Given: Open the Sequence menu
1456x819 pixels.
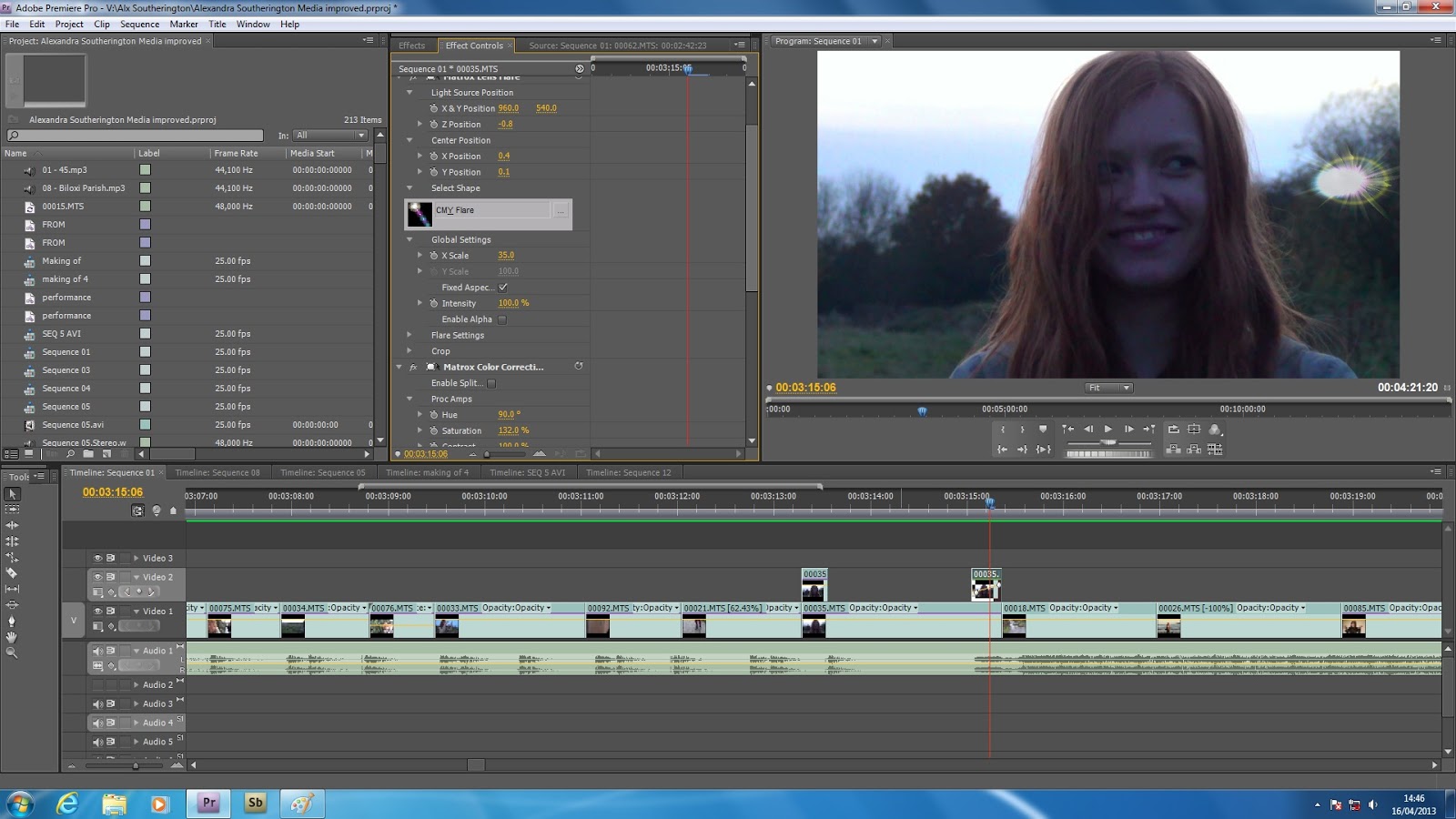Looking at the screenshot, I should coord(139,25).
